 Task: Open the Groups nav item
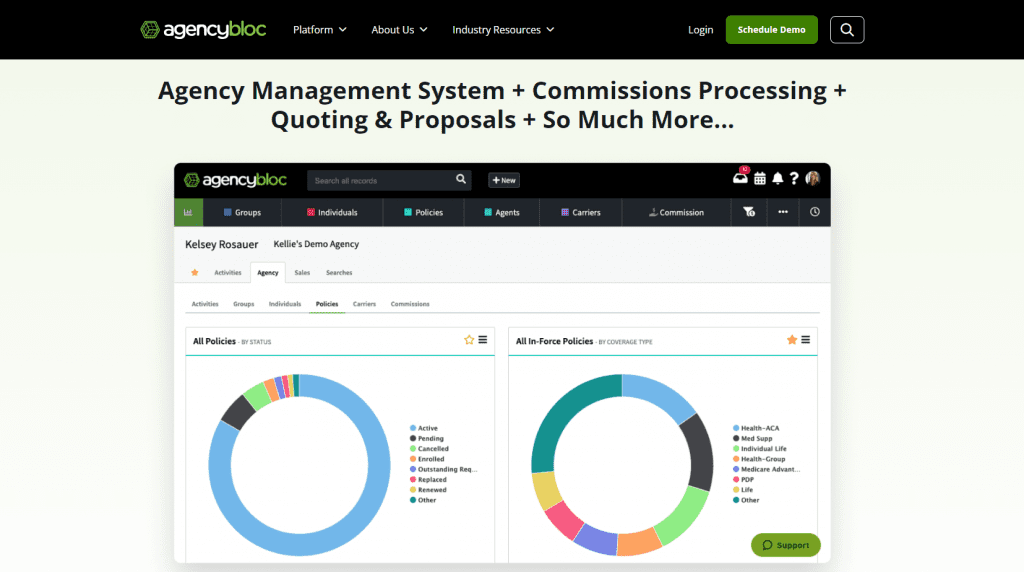coord(242,212)
